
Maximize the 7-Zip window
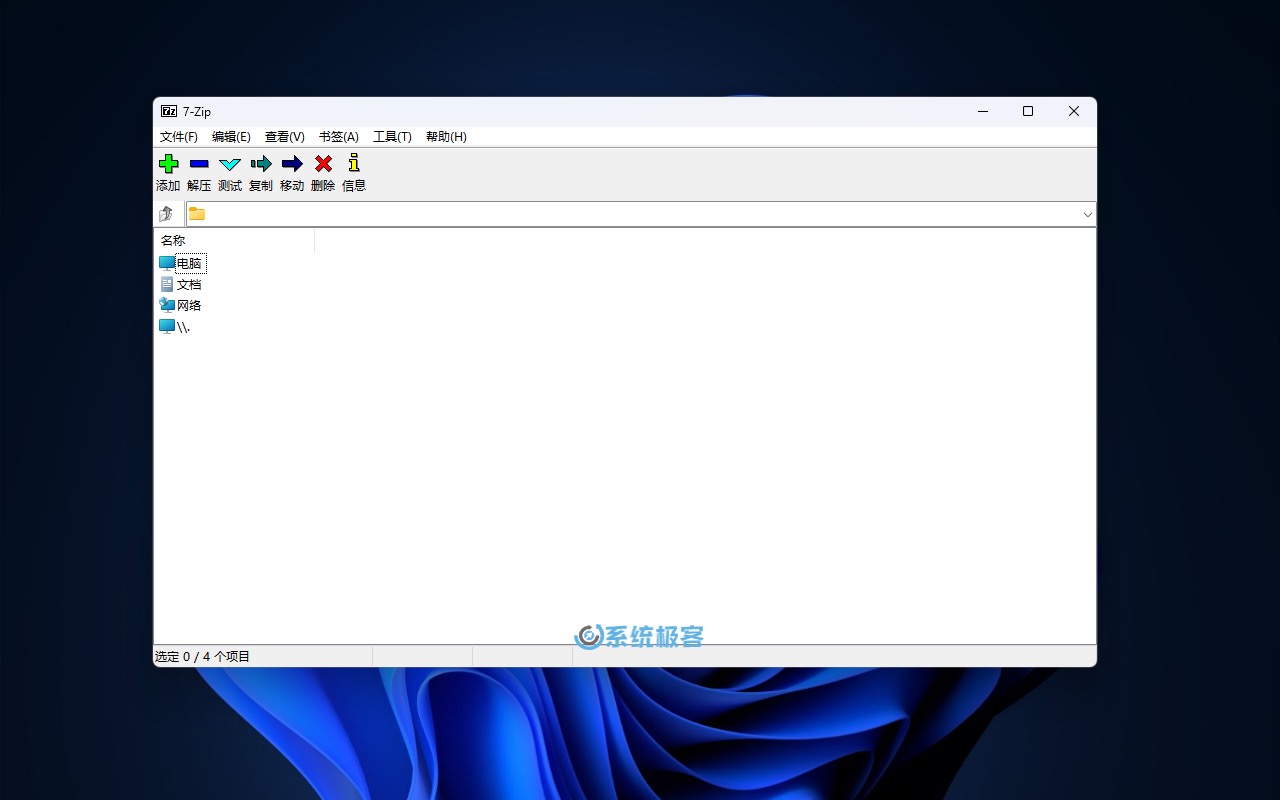tap(1028, 112)
